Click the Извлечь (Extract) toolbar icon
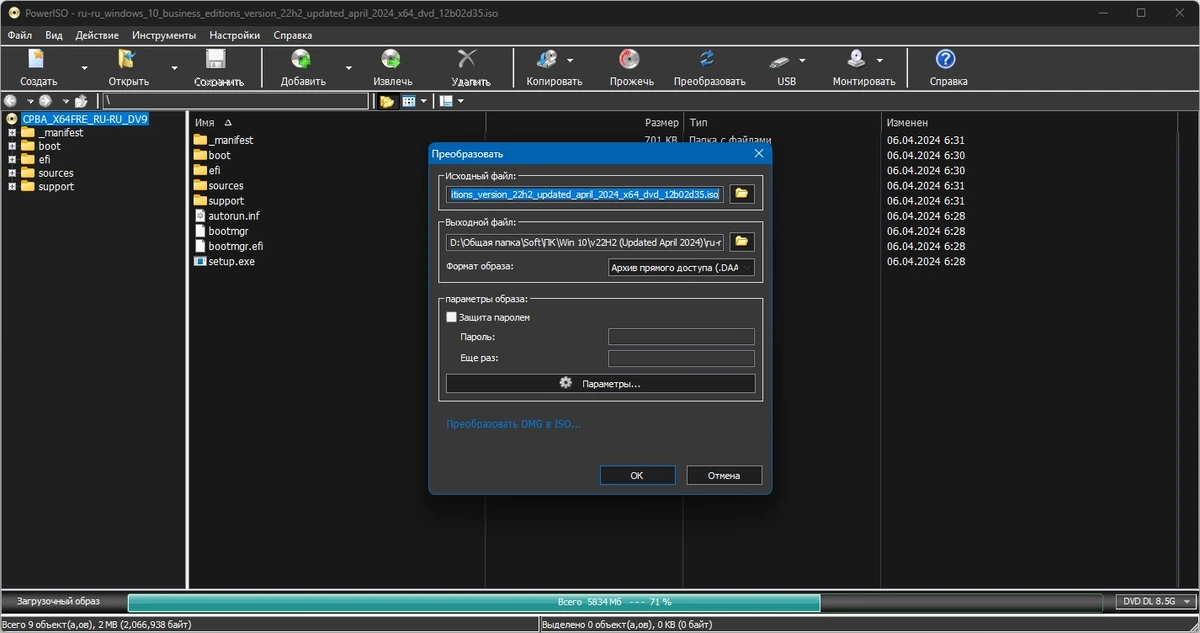The image size is (1200, 633). click(x=392, y=59)
